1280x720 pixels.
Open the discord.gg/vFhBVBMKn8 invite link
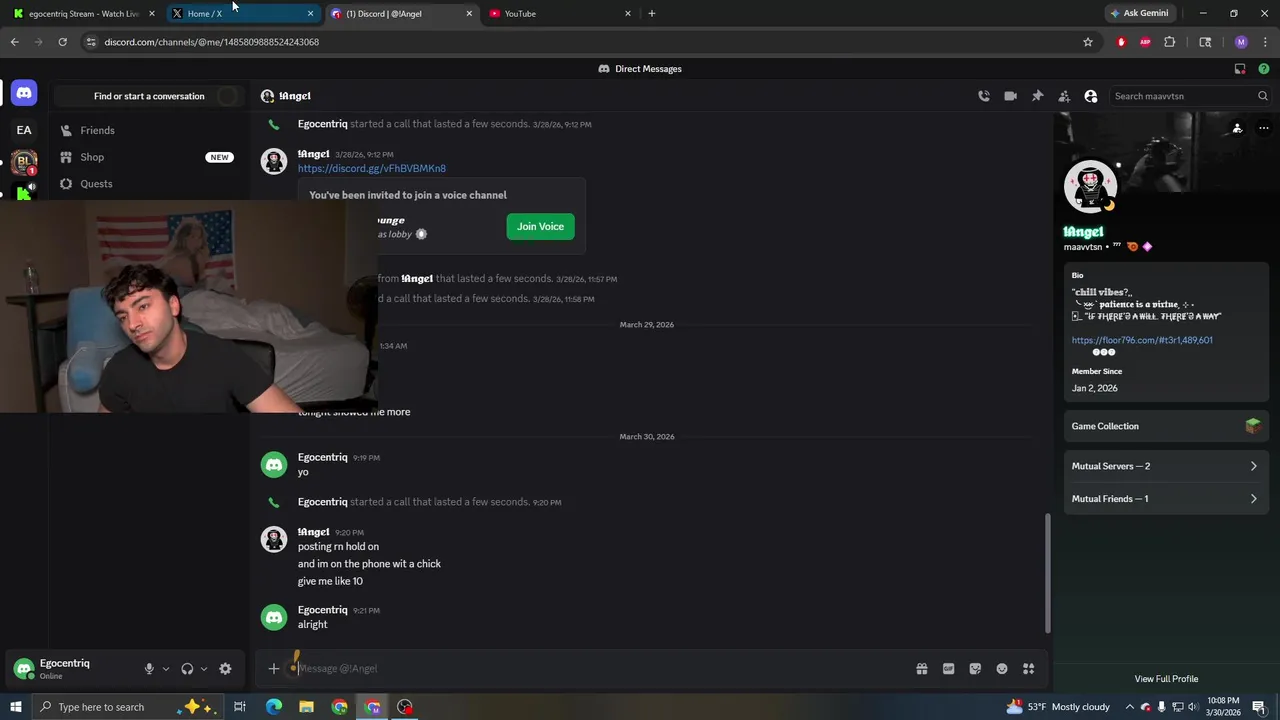372,168
